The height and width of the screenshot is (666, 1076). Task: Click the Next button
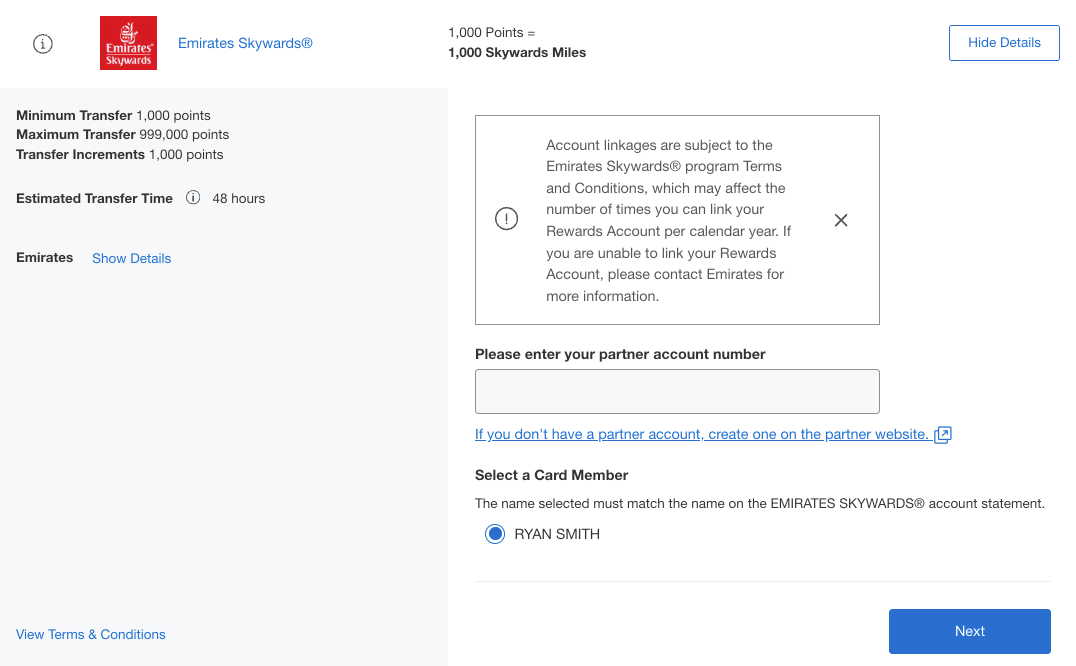(x=969, y=631)
